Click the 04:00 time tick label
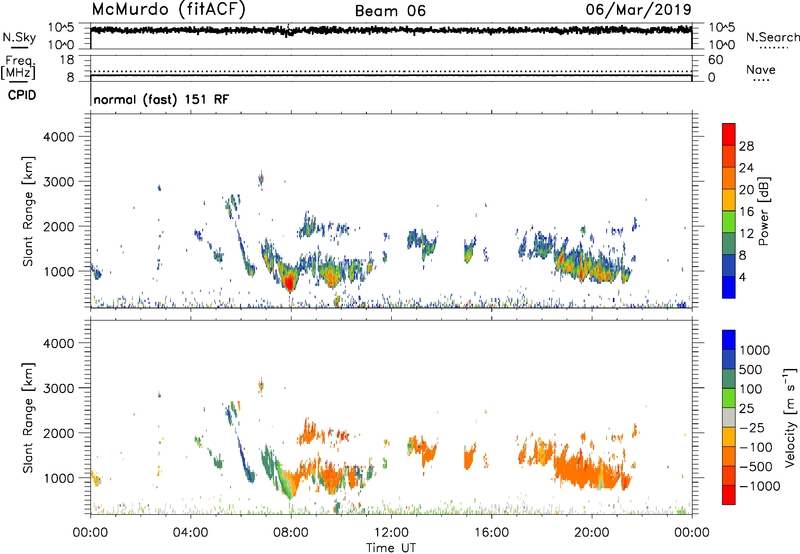 coord(190,533)
